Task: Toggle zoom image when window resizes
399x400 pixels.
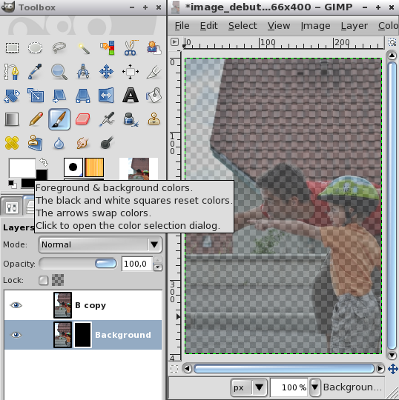Action: point(392,42)
